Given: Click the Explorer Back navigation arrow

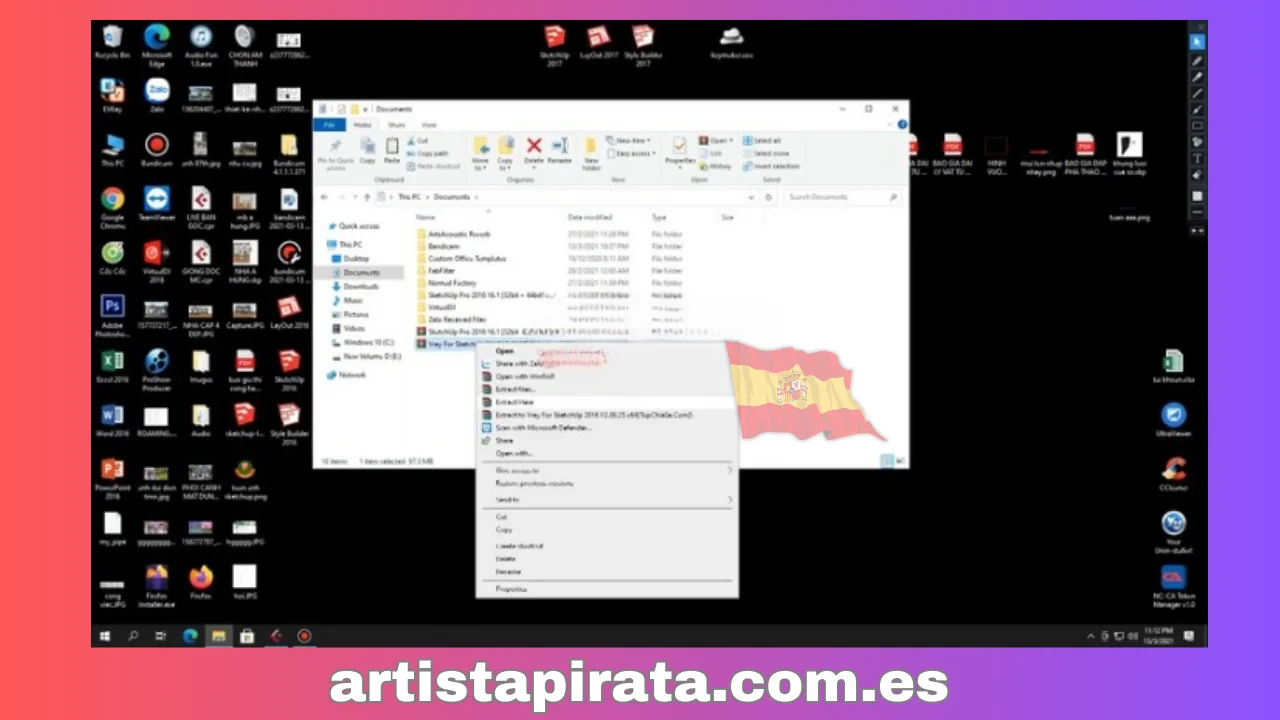Looking at the screenshot, I should coord(325,197).
